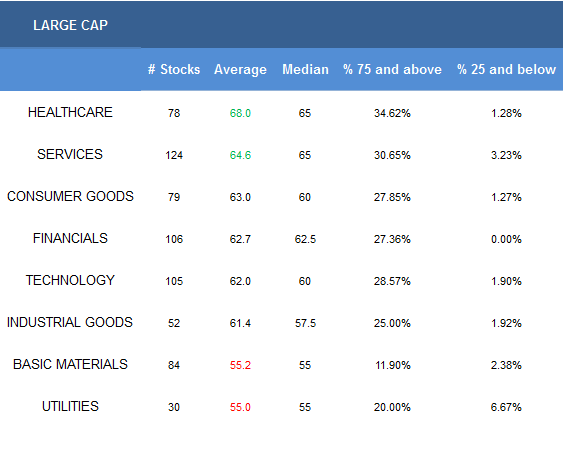Image resolution: width=563 pixels, height=453 pixels.
Task: Select Healthcare's 34.62% cell
Action: tap(392, 113)
